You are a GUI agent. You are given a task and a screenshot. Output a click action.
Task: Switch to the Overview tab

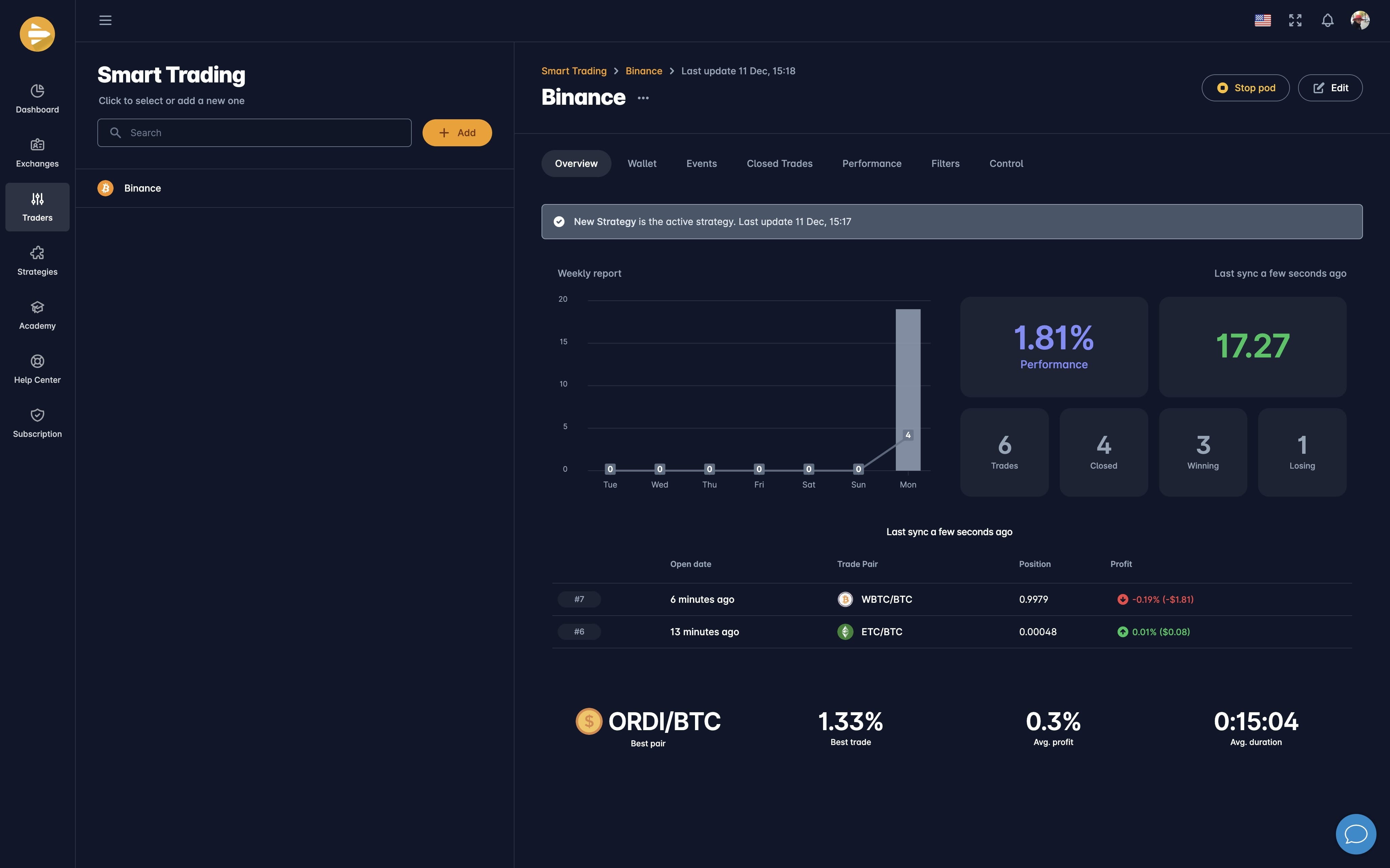(576, 164)
